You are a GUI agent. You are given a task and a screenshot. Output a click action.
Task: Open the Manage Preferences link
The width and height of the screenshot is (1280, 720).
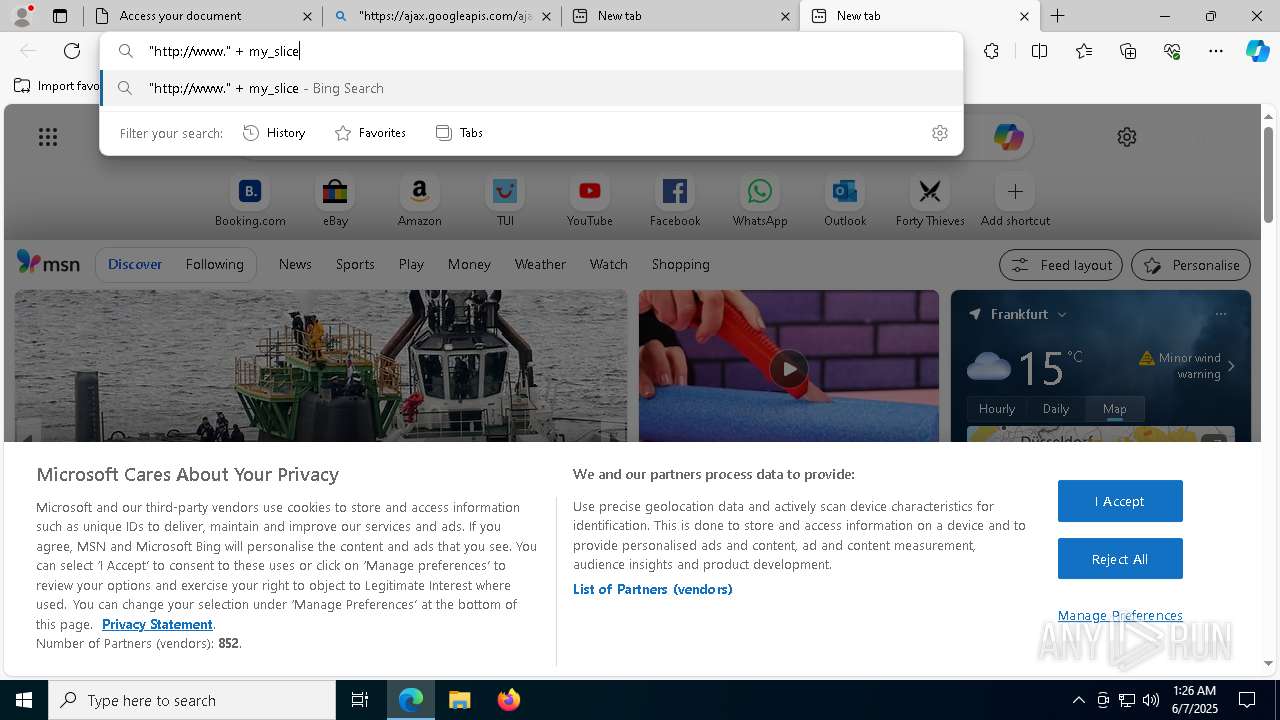(1120, 615)
